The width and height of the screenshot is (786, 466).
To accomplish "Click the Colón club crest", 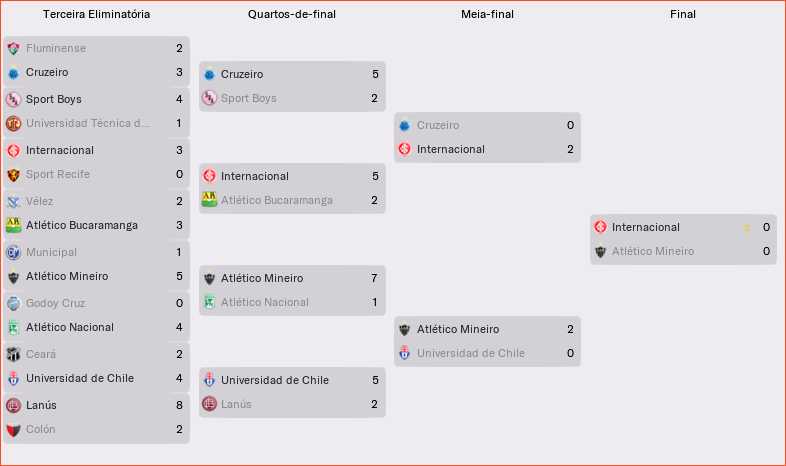I will coord(14,429).
